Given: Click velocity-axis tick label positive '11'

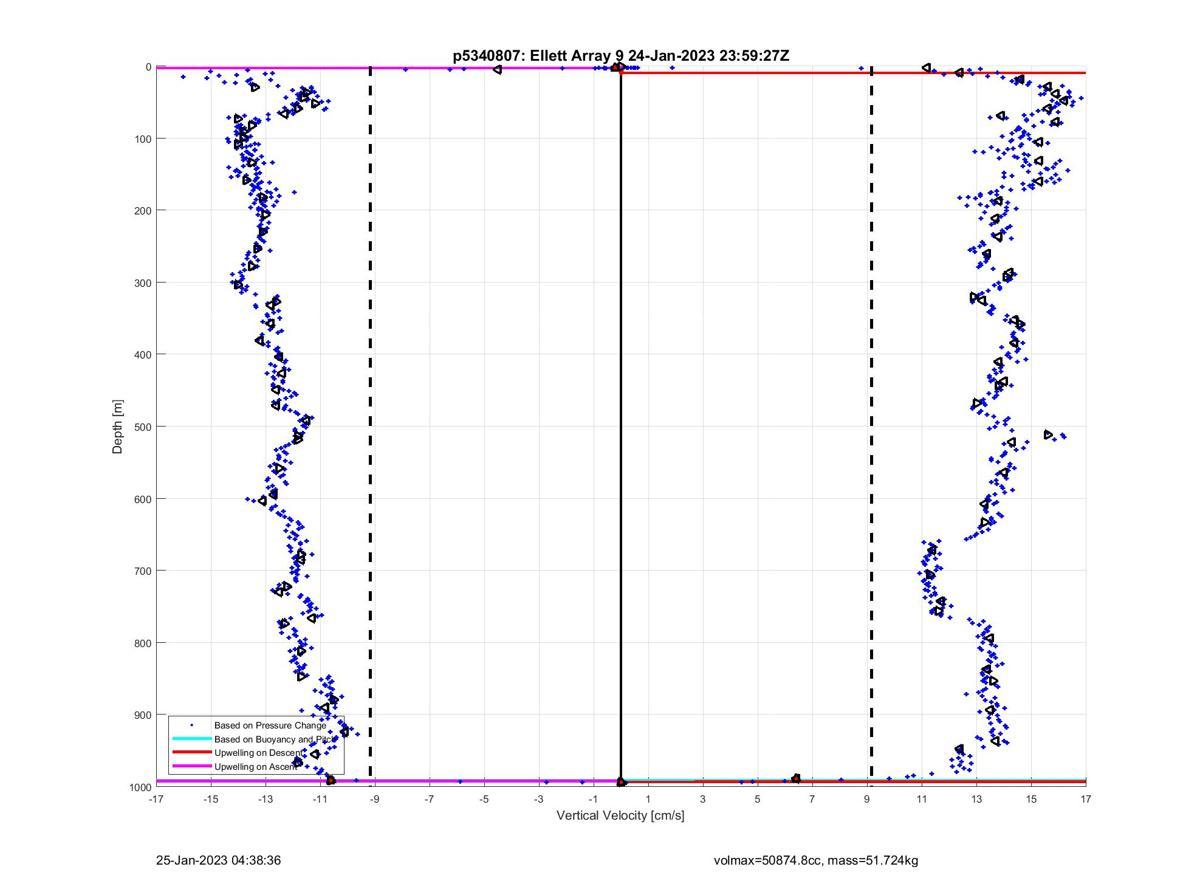Looking at the screenshot, I should (x=922, y=799).
